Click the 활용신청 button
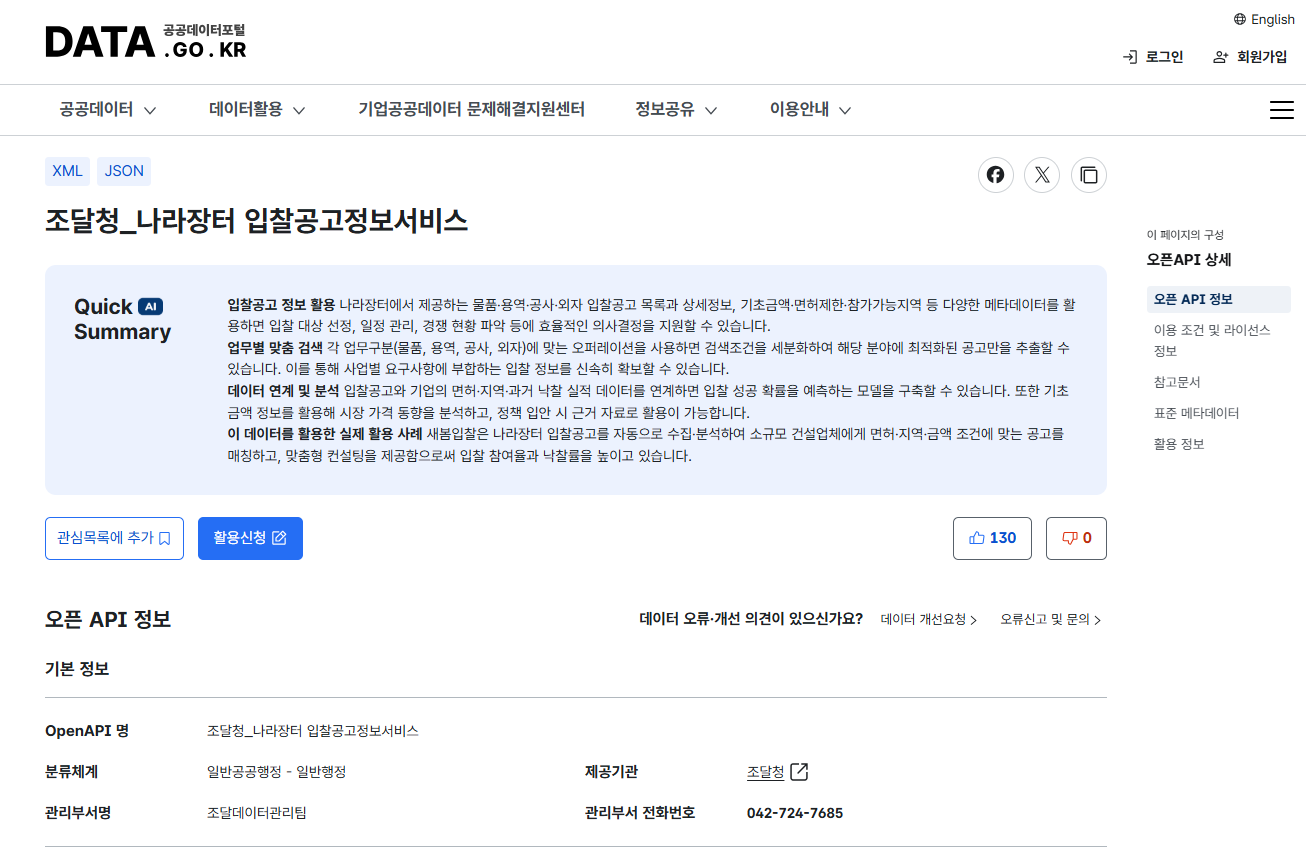 250,538
